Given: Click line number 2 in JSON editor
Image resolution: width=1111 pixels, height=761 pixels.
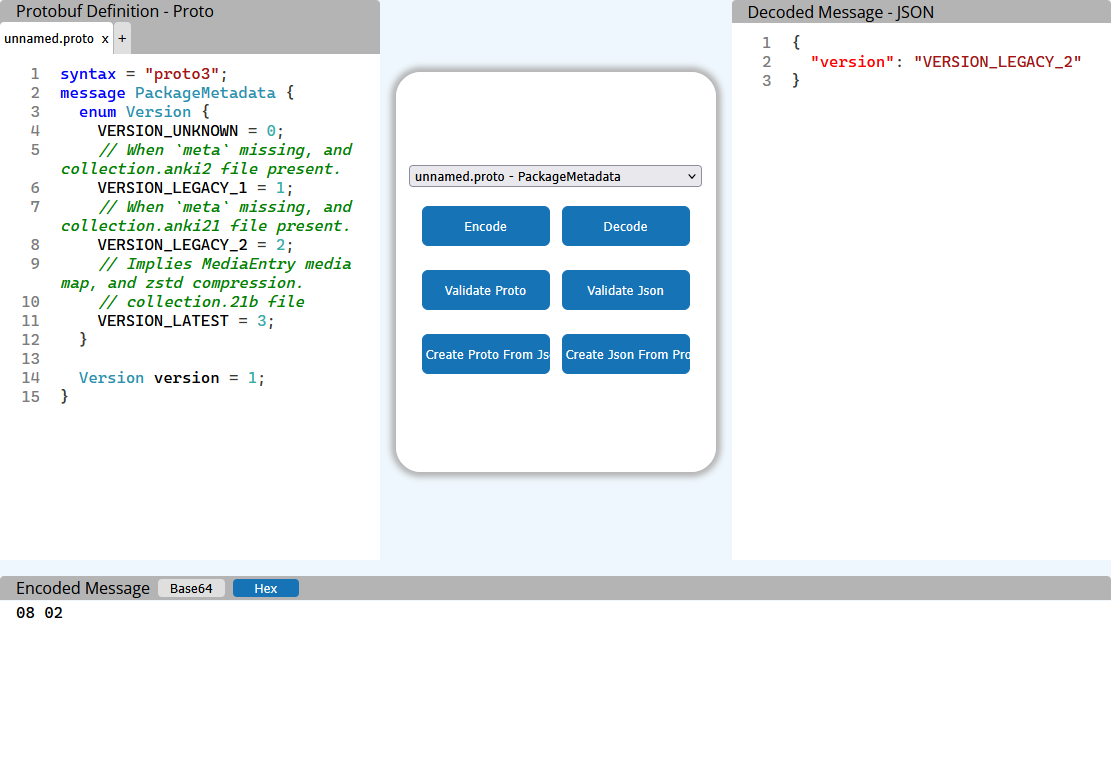Looking at the screenshot, I should click(x=767, y=62).
